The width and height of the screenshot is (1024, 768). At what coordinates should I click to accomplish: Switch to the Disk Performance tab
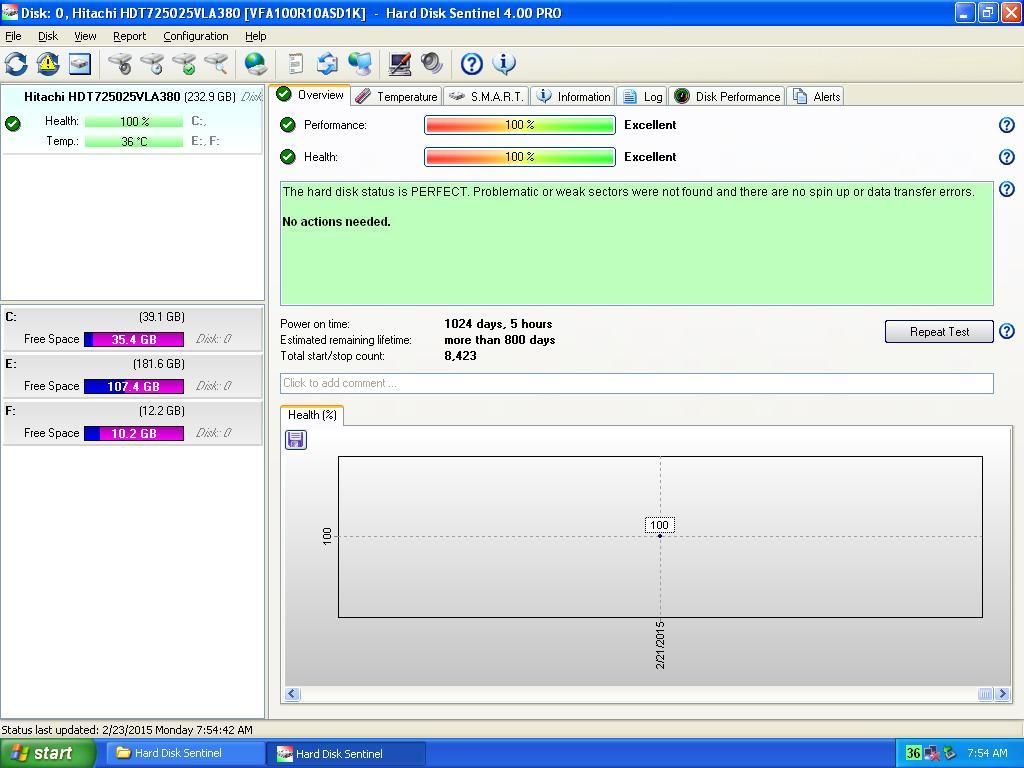(727, 97)
